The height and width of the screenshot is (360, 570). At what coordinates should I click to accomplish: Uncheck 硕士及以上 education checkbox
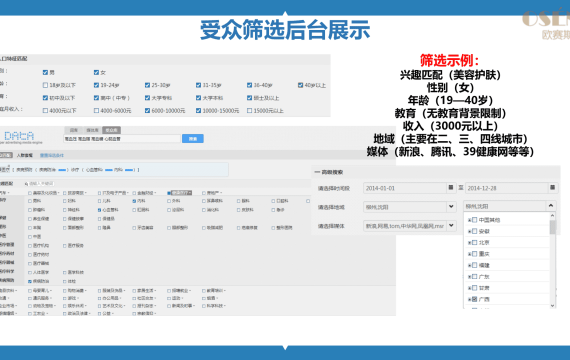tap(249, 98)
